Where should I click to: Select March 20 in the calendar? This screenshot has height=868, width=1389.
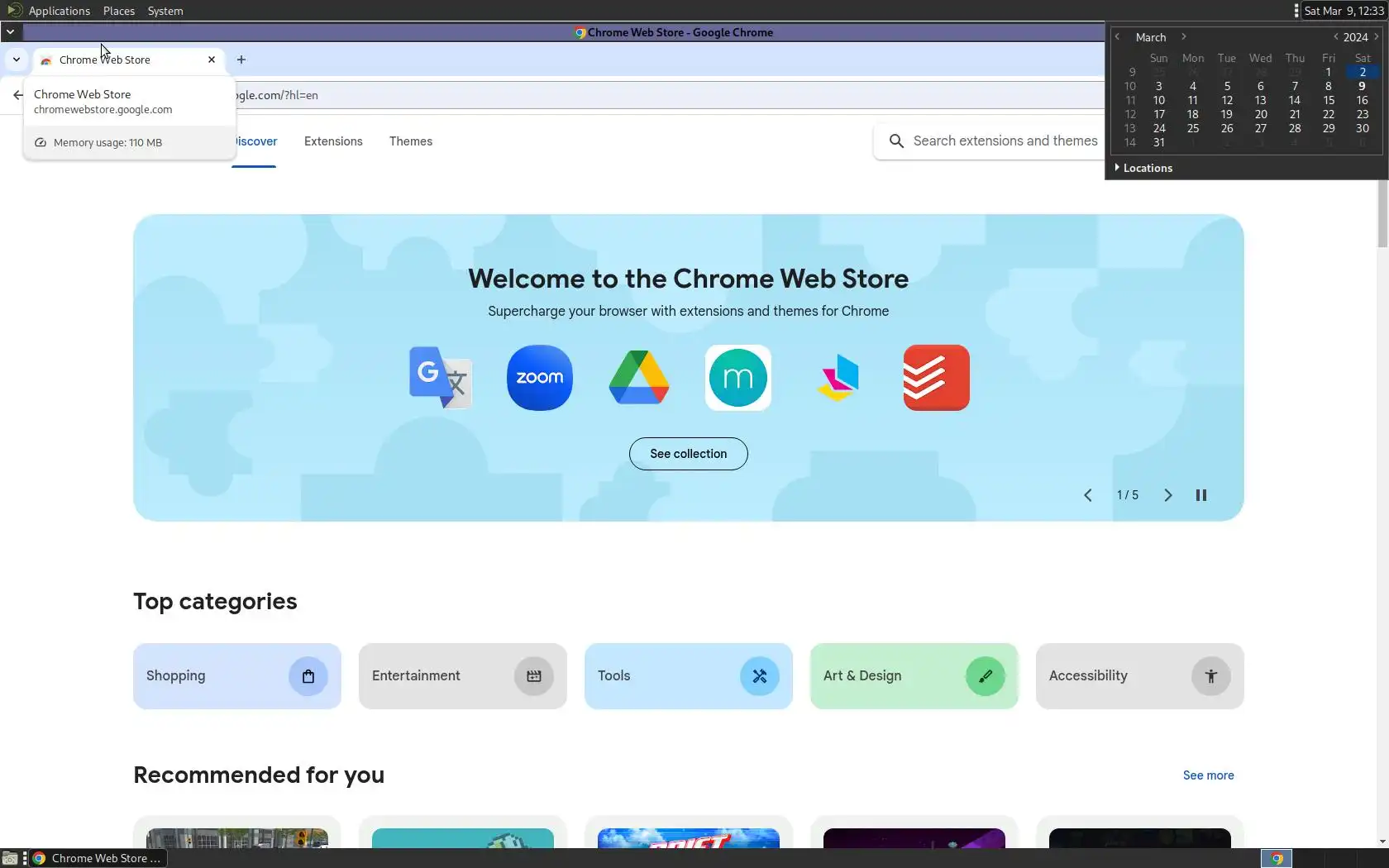click(x=1261, y=114)
